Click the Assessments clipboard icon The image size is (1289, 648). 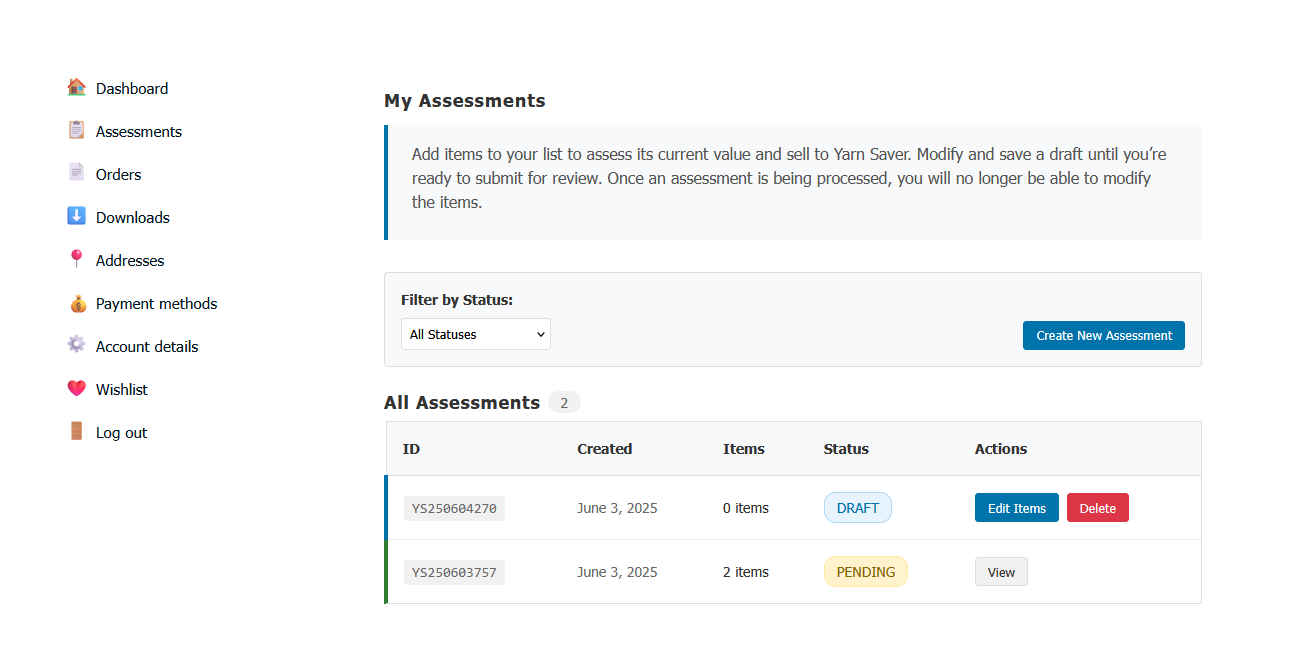(77, 131)
